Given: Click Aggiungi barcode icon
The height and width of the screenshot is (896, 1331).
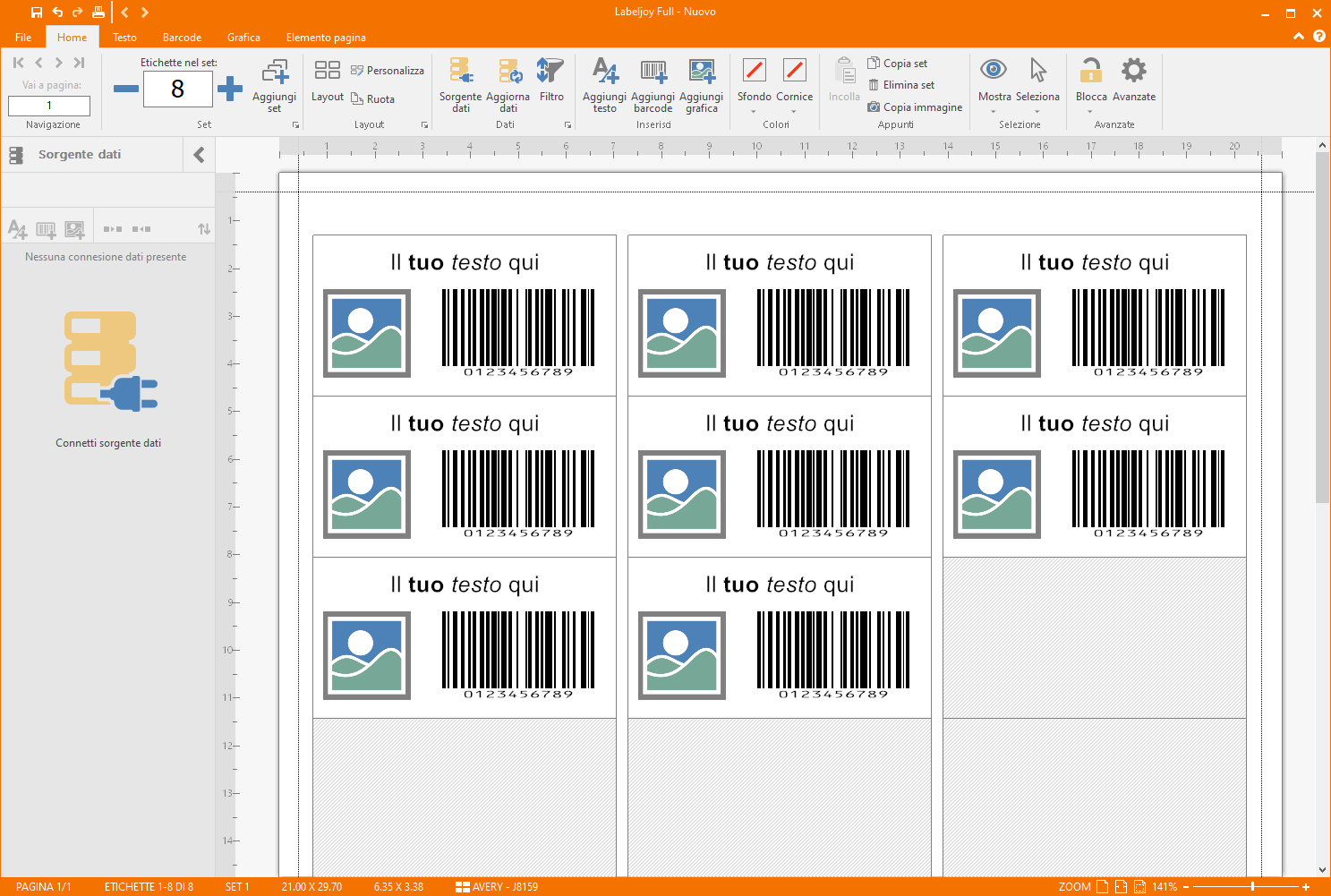Looking at the screenshot, I should (653, 72).
